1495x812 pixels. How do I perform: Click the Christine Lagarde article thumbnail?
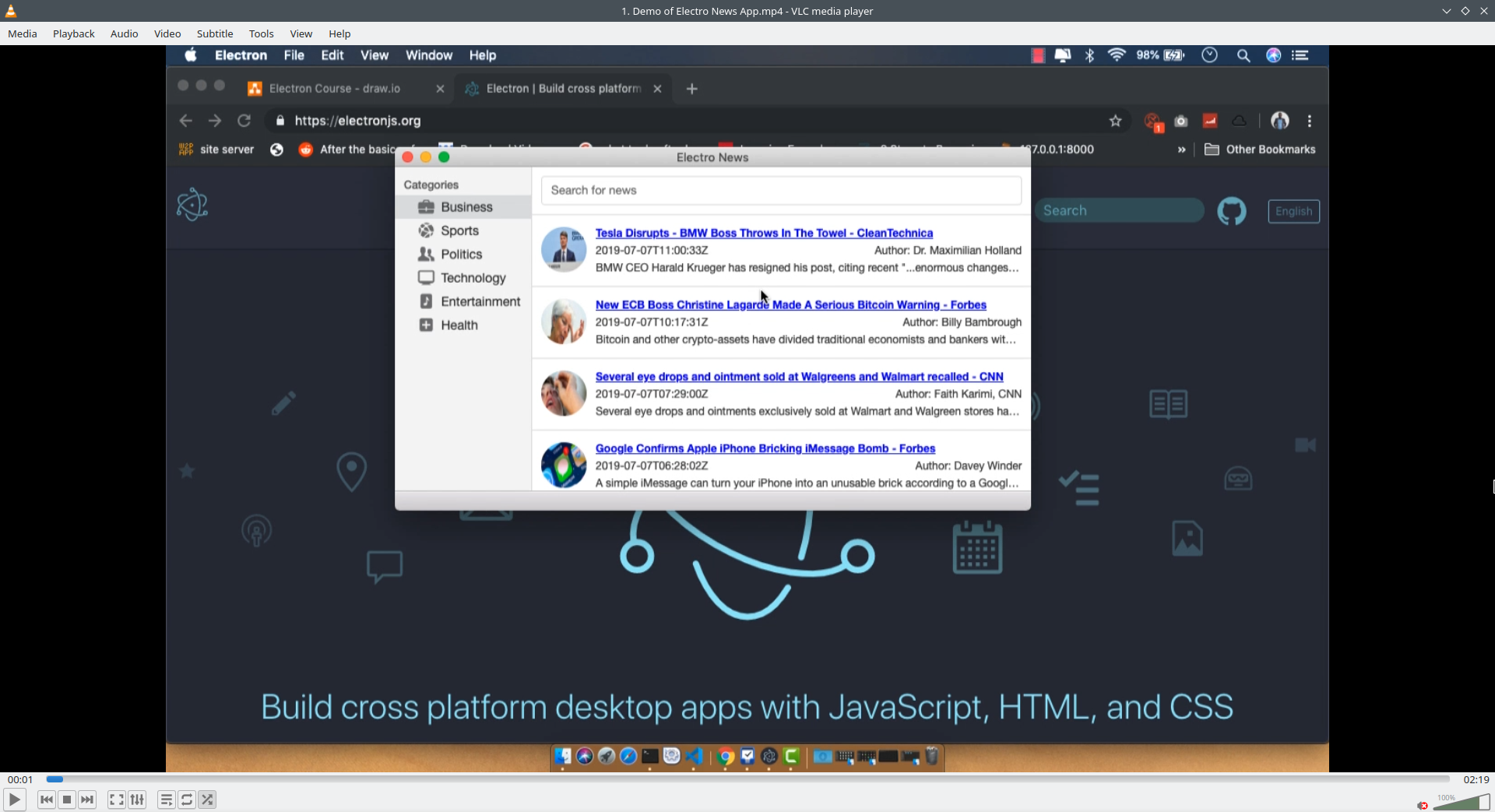click(x=564, y=322)
